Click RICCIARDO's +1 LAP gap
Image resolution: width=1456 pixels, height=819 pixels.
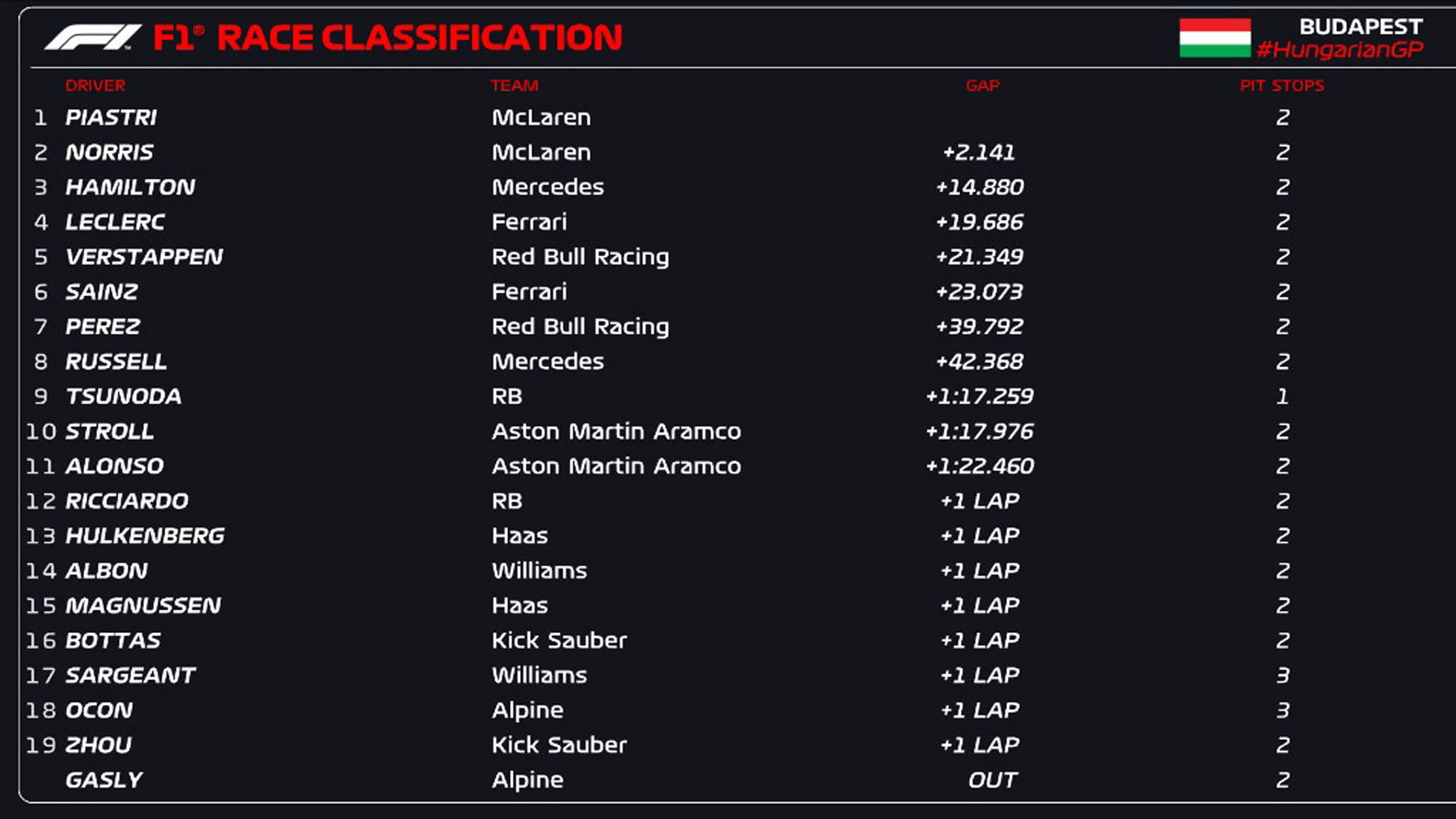pos(979,501)
